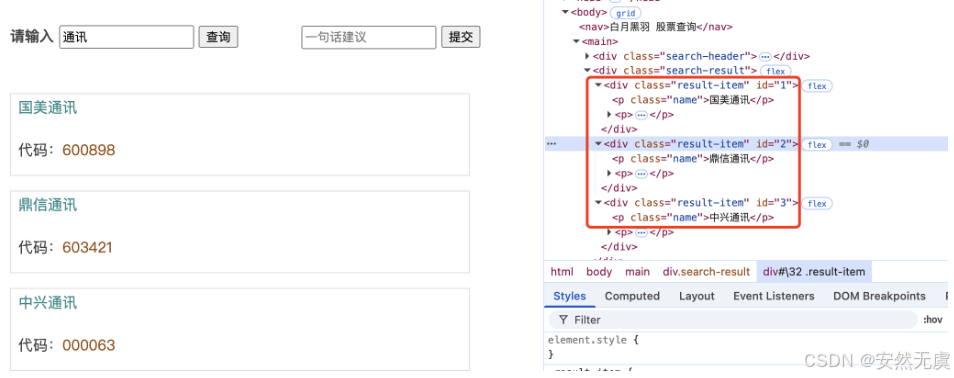This screenshot has width=954, height=378.
Task: Click the 提交 submit button
Action: pos(461,37)
